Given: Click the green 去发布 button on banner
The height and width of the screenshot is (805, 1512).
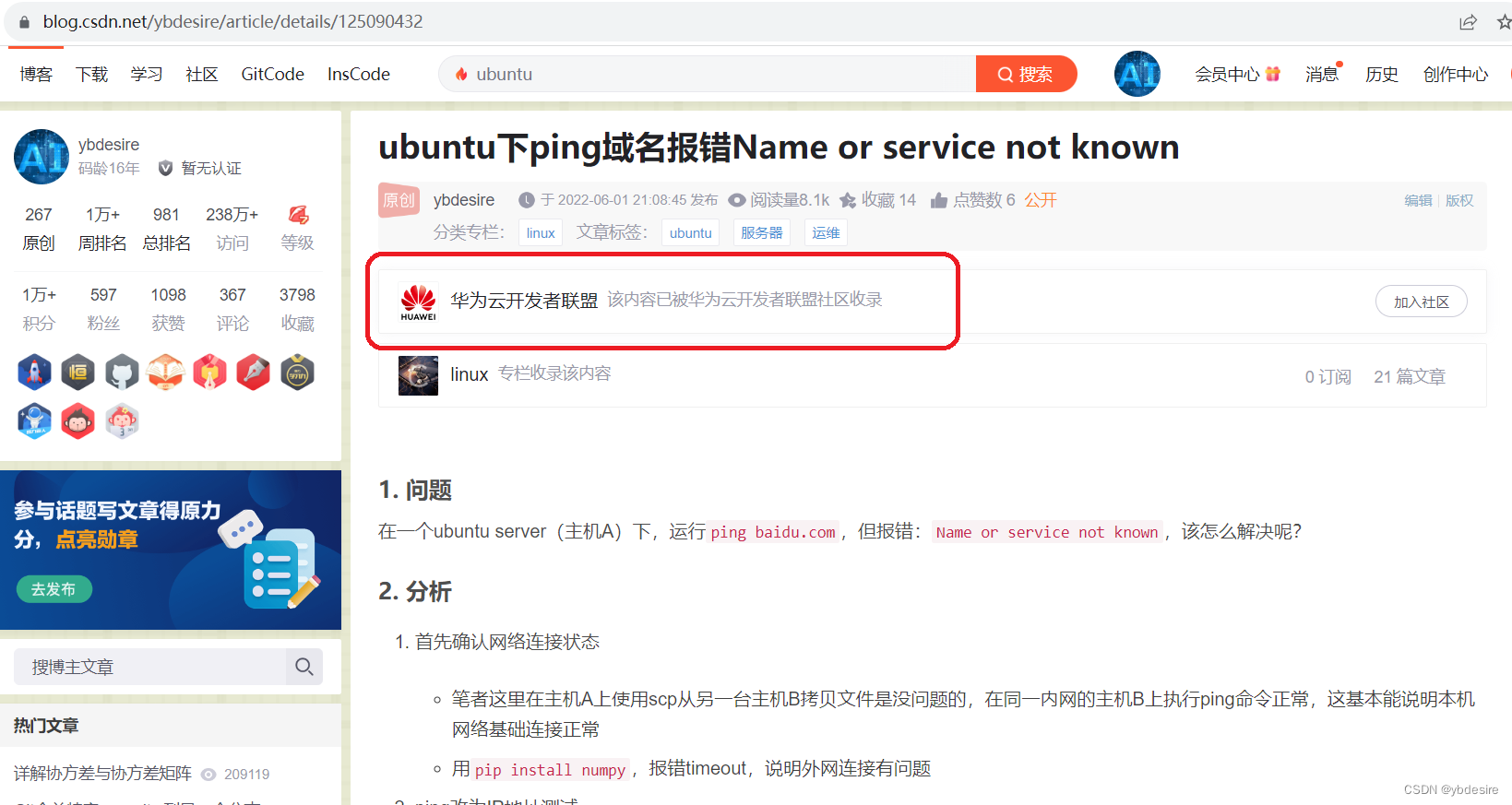Looking at the screenshot, I should [x=54, y=589].
